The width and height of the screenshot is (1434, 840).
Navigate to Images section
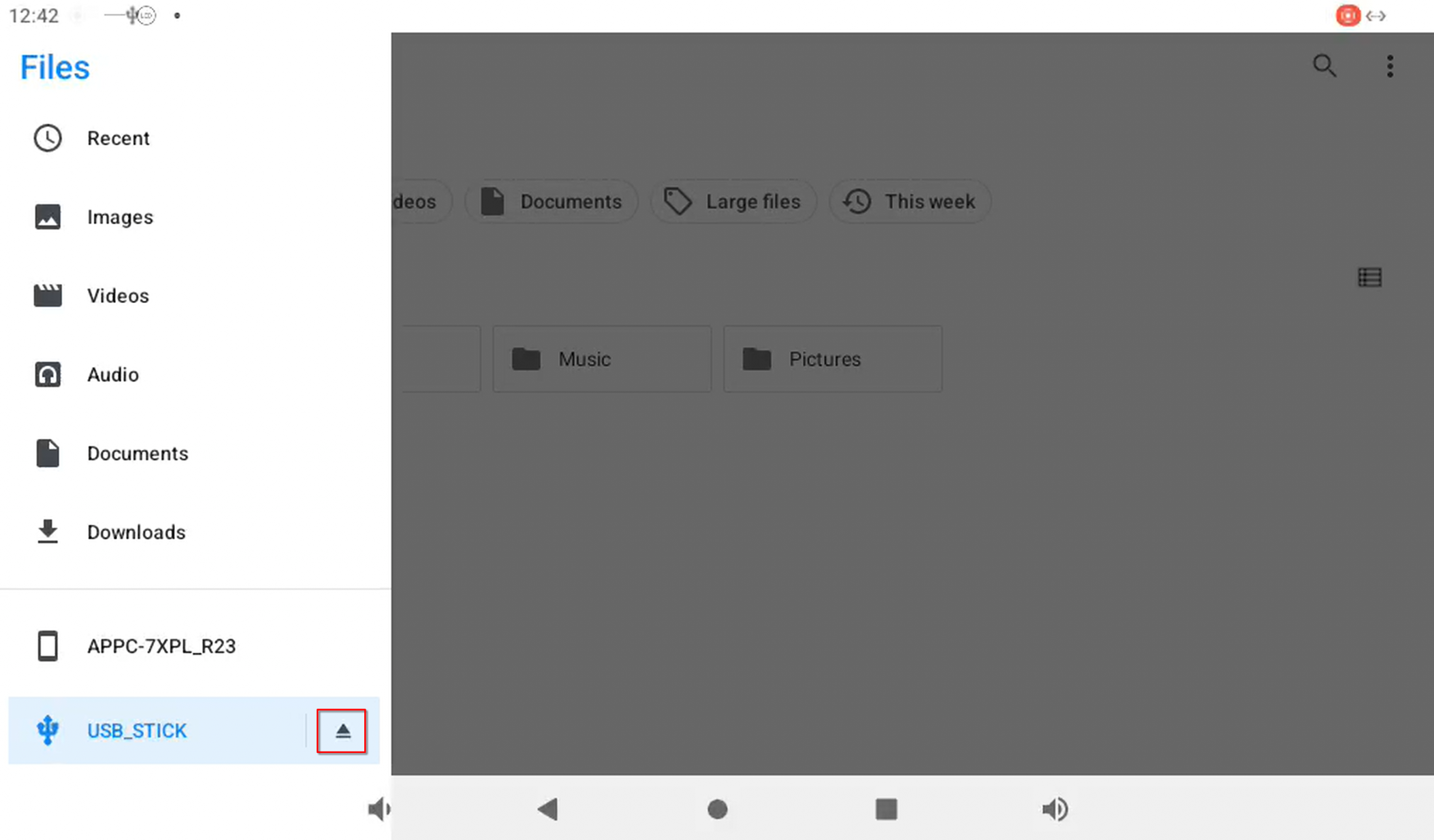120,217
